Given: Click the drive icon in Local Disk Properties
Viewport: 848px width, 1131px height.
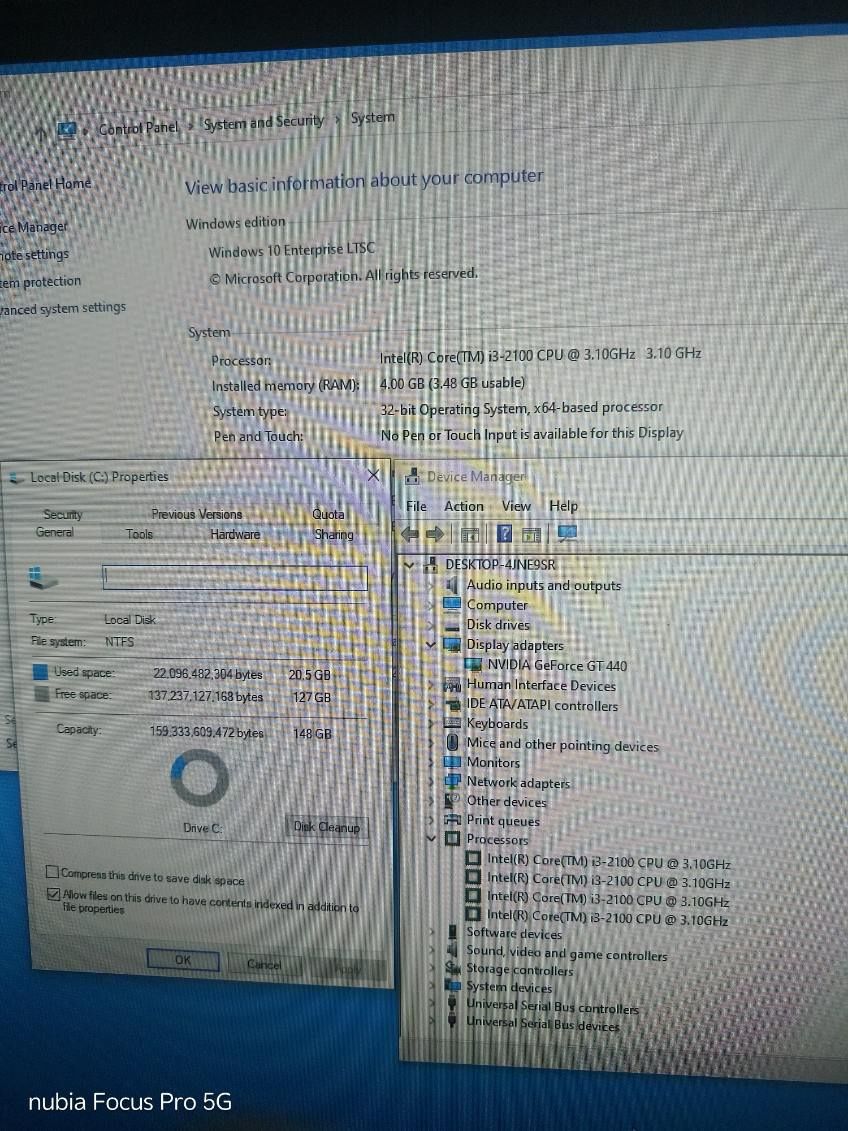Looking at the screenshot, I should pyautogui.click(x=42, y=578).
